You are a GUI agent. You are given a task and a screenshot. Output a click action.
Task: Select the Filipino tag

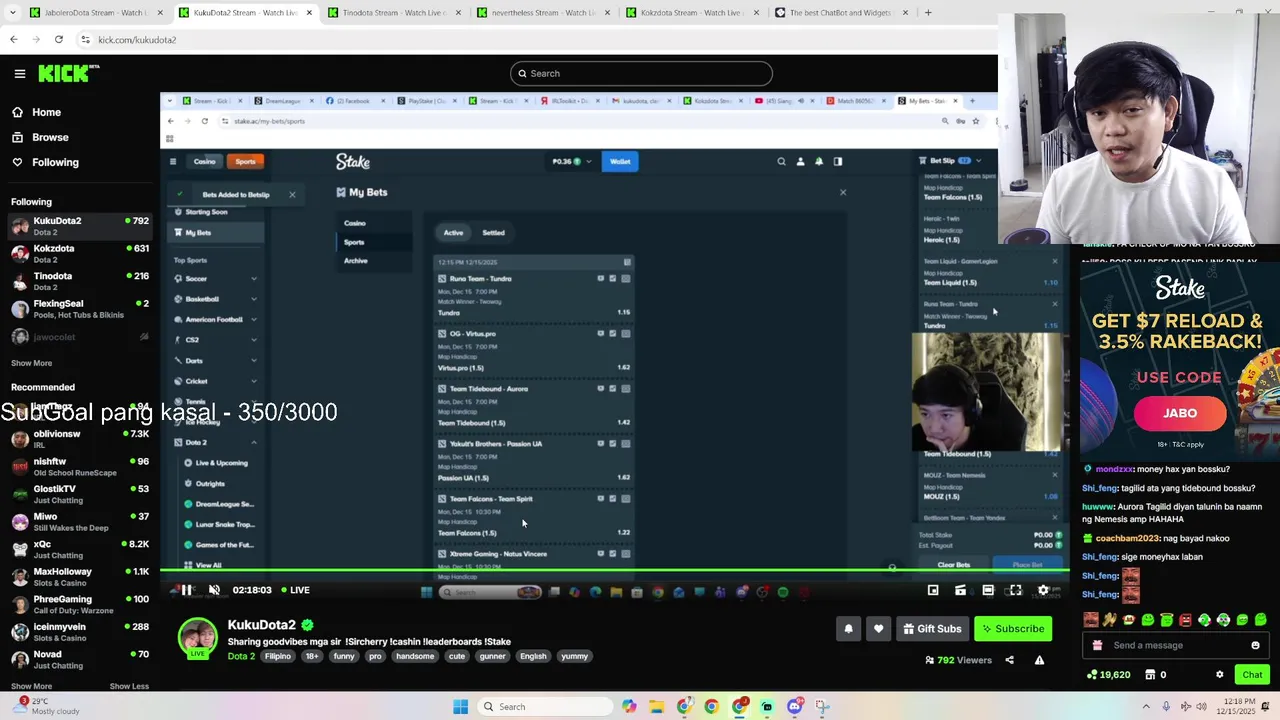tap(278, 656)
